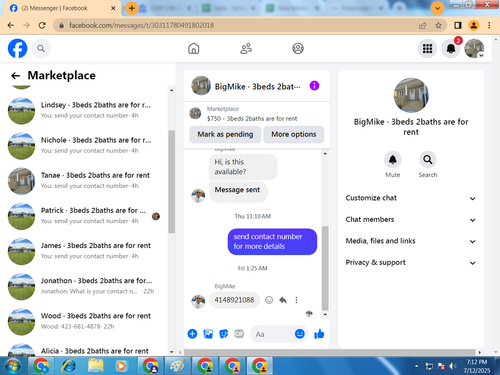This screenshot has width=500, height=375.
Task: Click More options button
Action: click(x=293, y=134)
